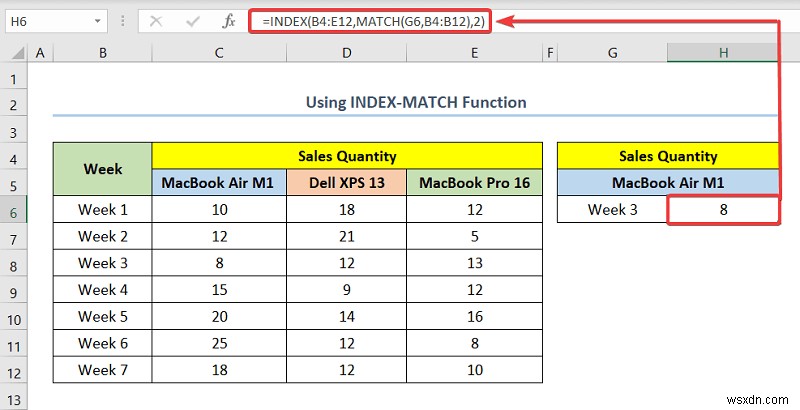This screenshot has height=410, width=800.
Task: Click Week 5 Dell XPS 13 value 14
Action: click(x=346, y=316)
